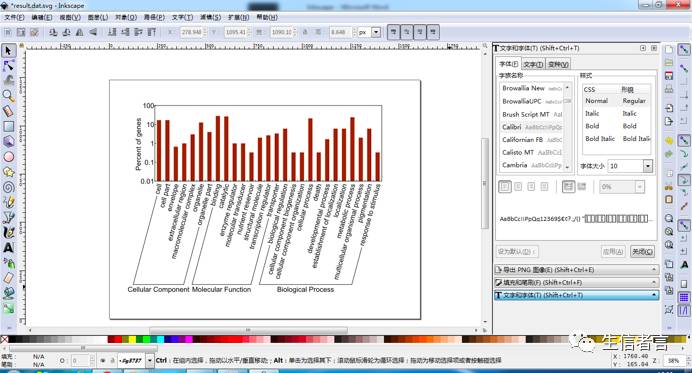
Task: Switch to the 文字(T) tab in the text panel
Action: click(533, 64)
